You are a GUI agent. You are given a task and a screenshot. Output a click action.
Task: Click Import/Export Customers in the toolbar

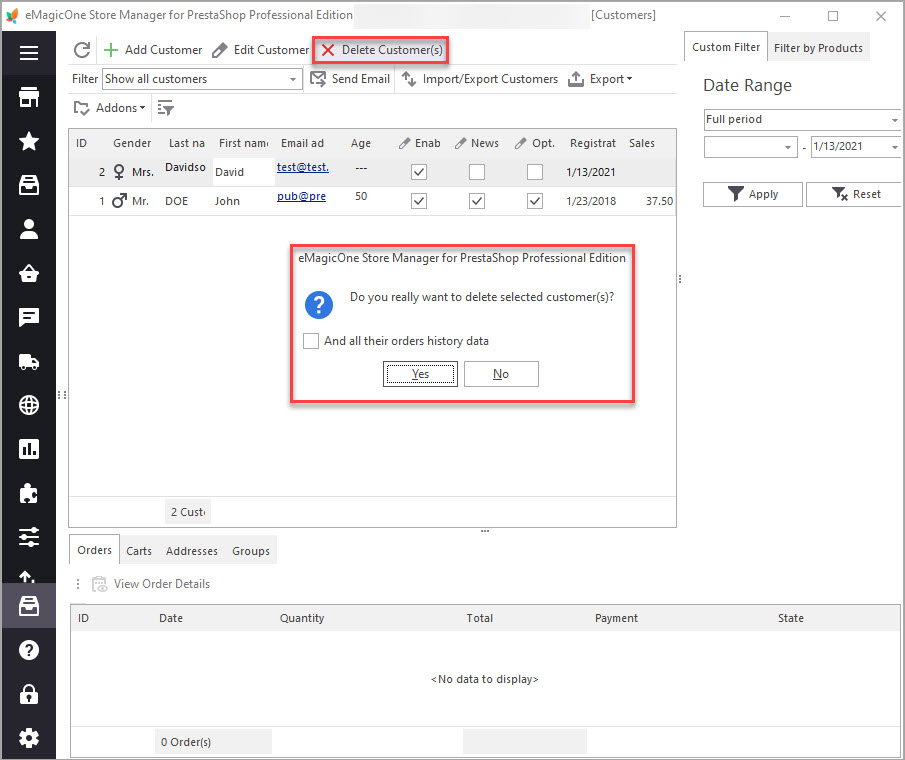click(480, 79)
